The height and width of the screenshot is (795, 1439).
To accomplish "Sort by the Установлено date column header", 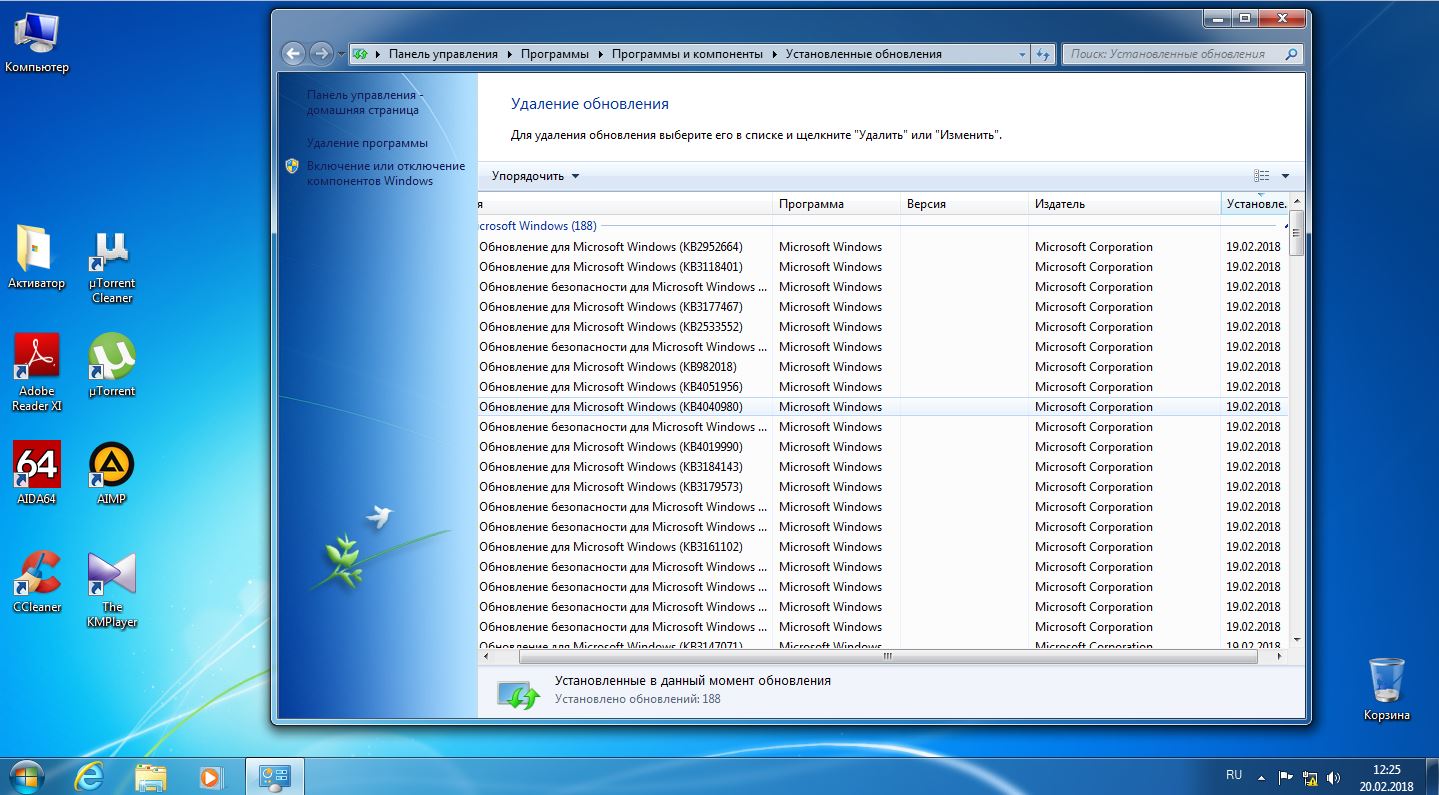I will click(x=1255, y=204).
